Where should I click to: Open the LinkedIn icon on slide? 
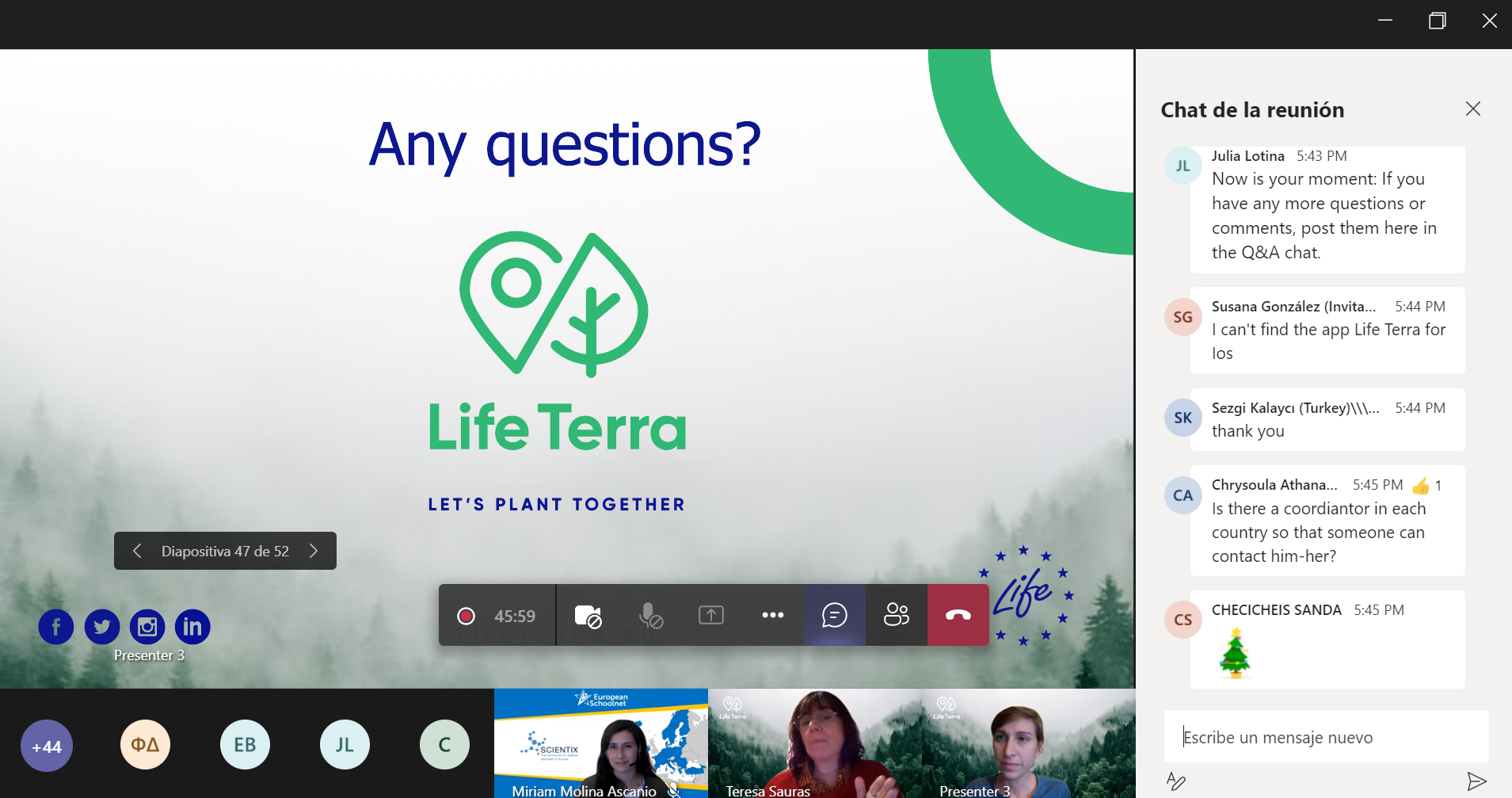click(x=192, y=627)
